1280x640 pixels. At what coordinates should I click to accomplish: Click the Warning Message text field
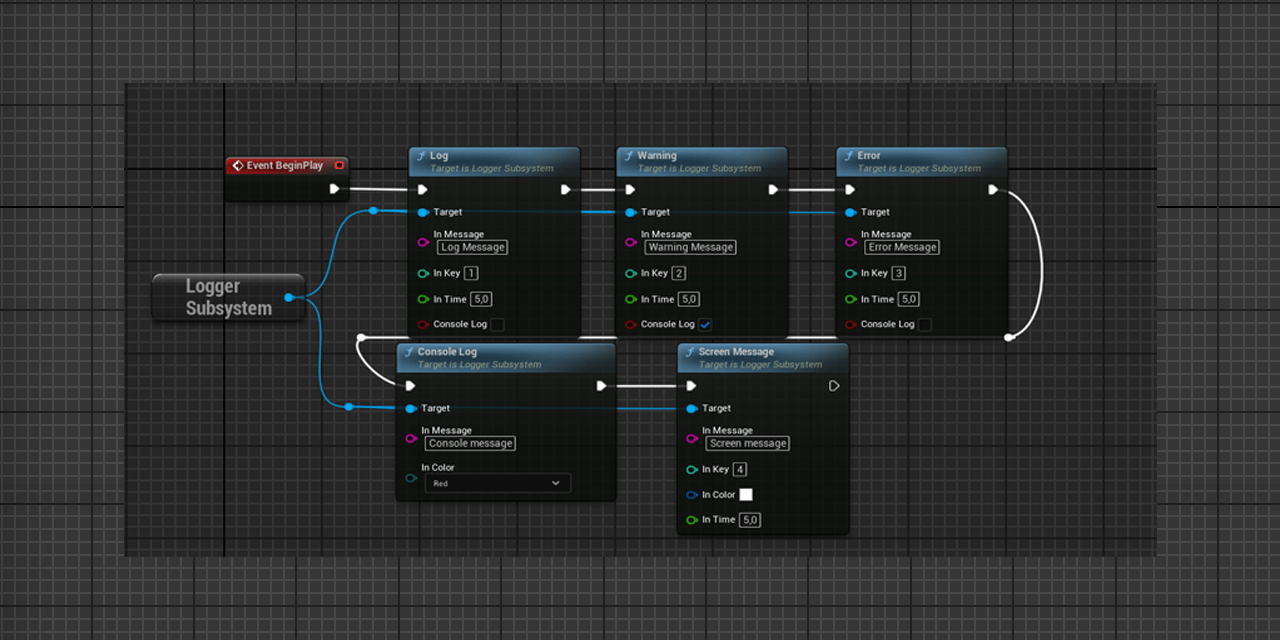[x=690, y=247]
